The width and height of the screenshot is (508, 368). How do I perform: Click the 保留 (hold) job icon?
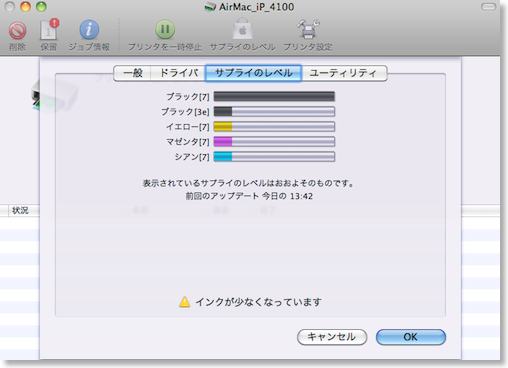49,29
